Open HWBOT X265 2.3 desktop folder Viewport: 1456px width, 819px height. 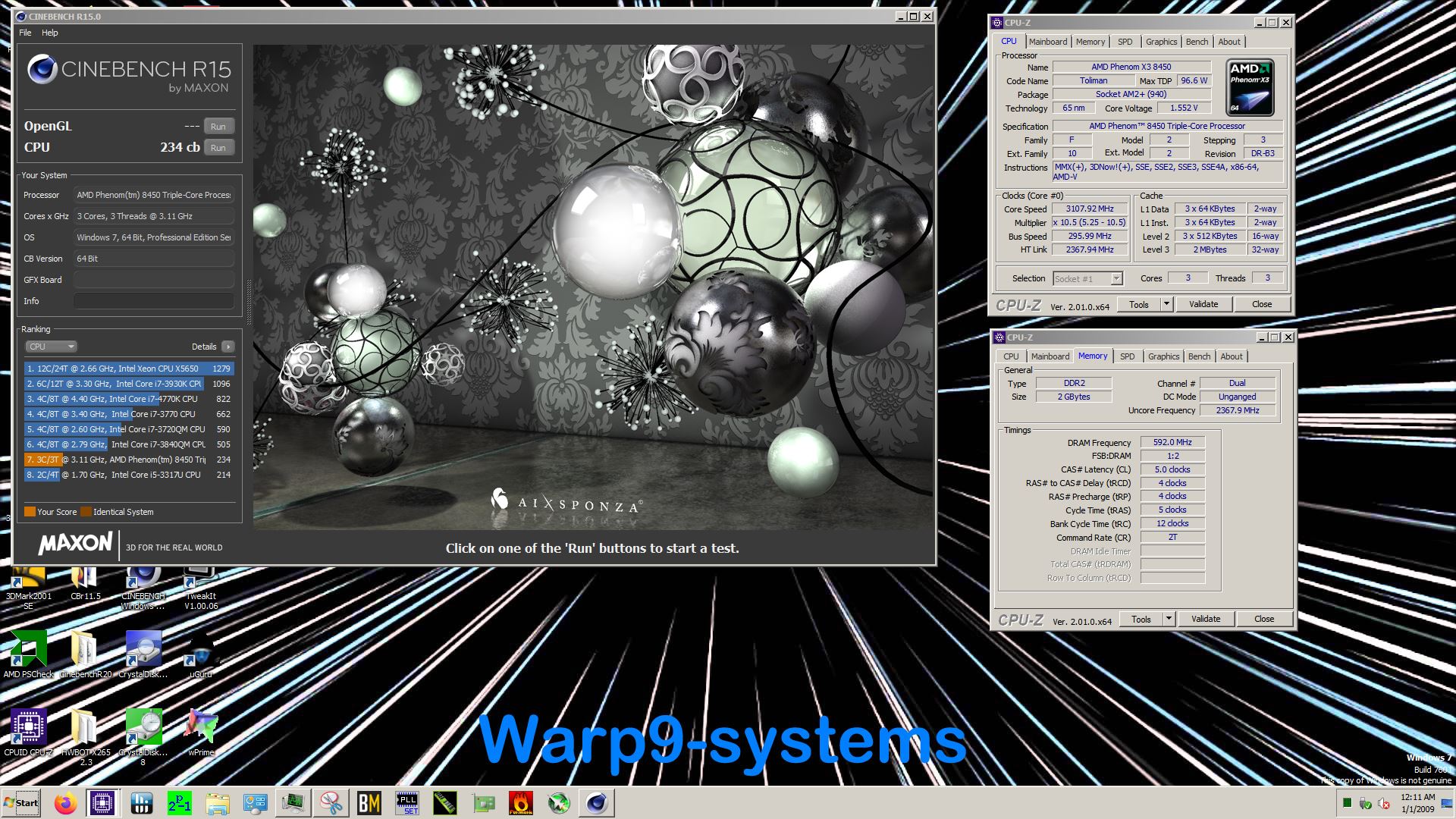tap(85, 737)
